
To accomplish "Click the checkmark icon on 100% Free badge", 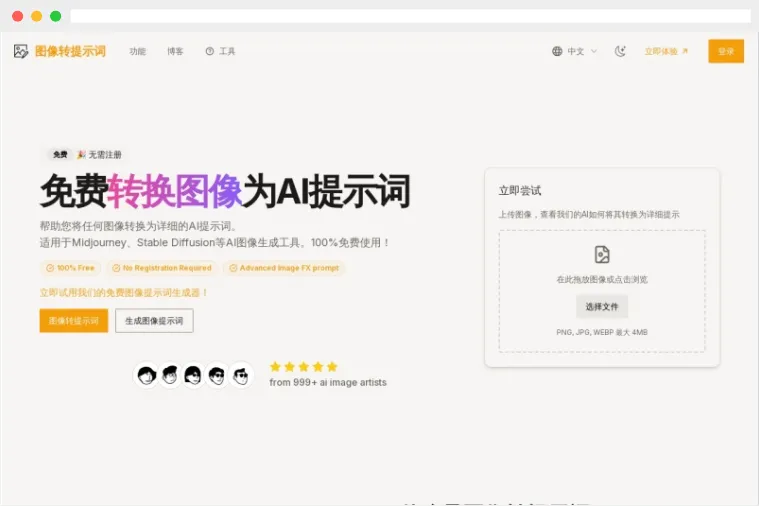I will 50,268.
